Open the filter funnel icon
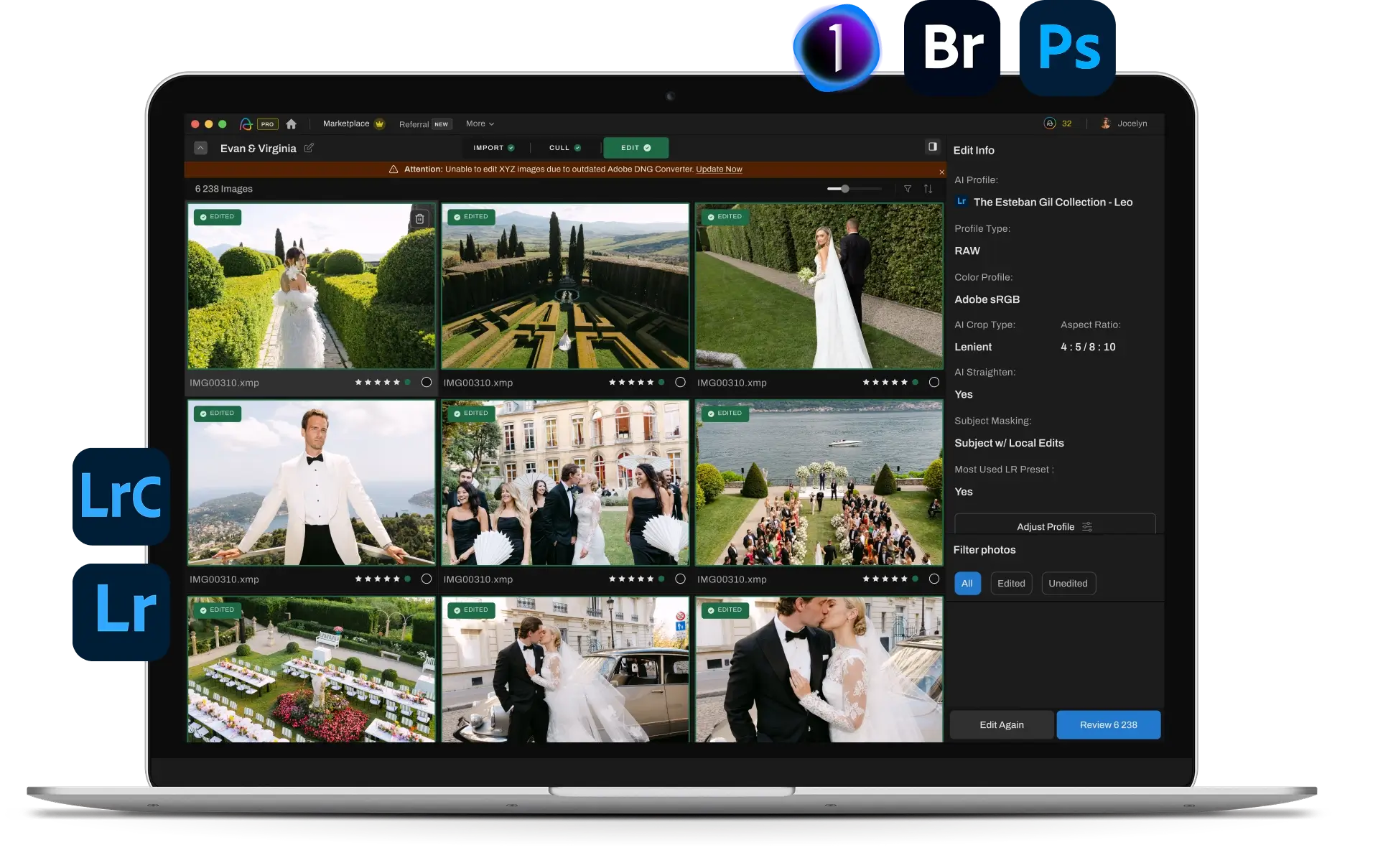This screenshot has width=1378, height=868. pos(908,189)
